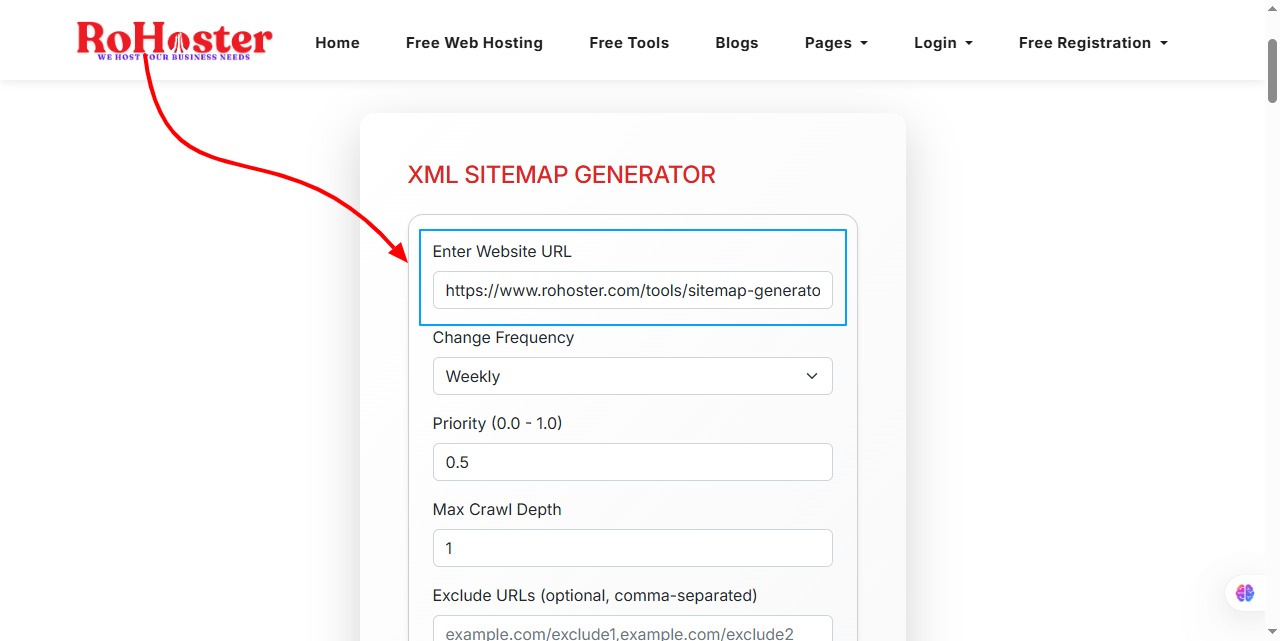Click the Change Frequency label

(x=503, y=338)
